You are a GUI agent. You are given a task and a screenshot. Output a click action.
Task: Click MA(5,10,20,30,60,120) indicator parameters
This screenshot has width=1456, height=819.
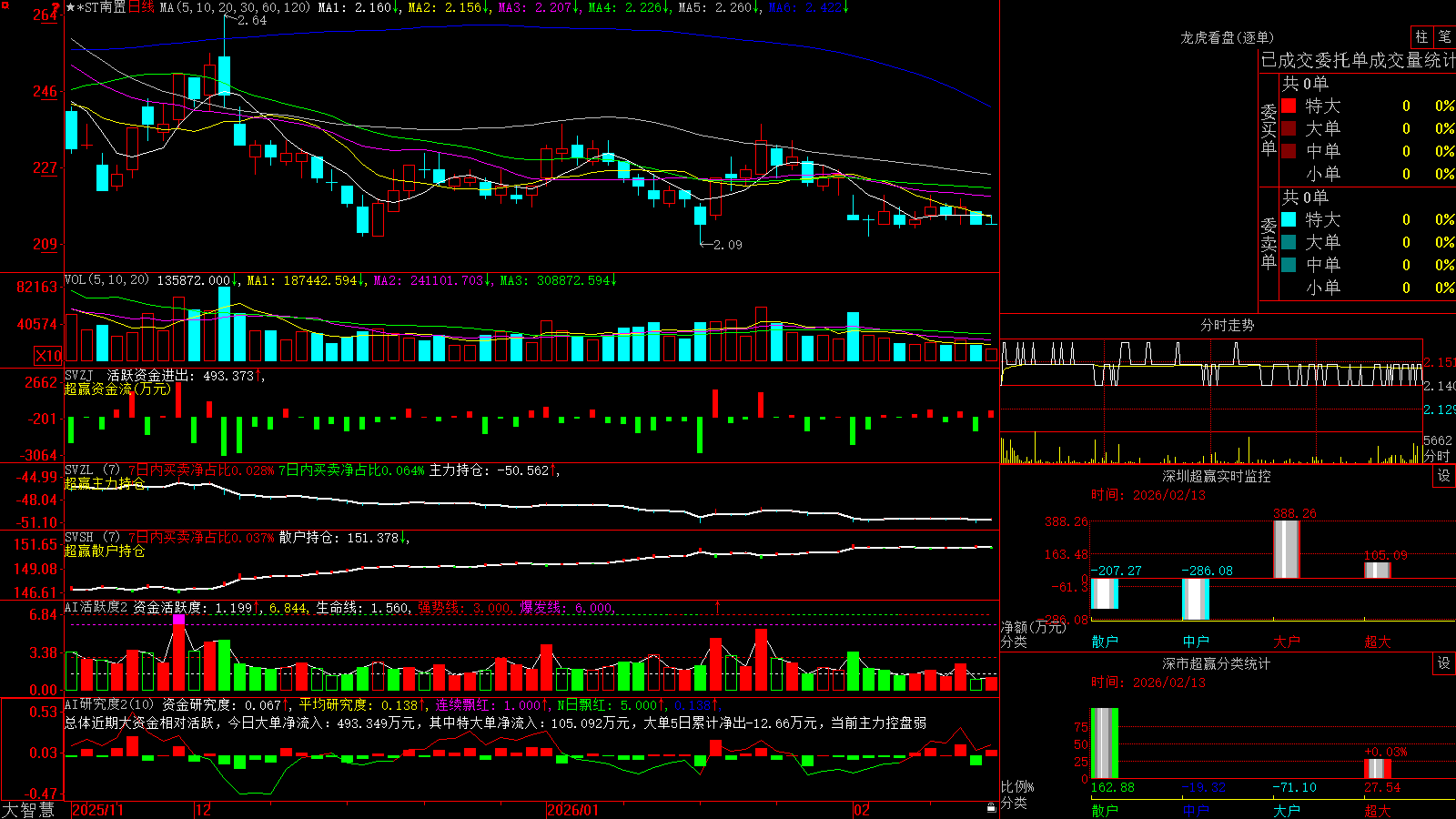pyautogui.click(x=235, y=7)
